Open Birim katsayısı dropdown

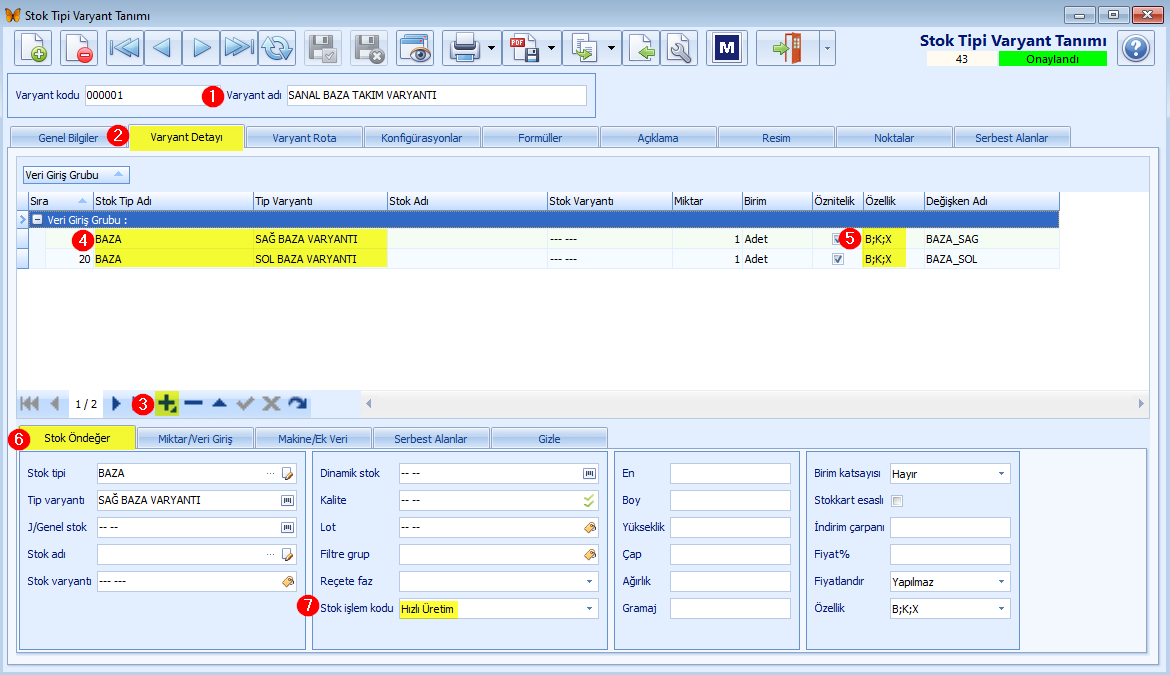[1001, 474]
